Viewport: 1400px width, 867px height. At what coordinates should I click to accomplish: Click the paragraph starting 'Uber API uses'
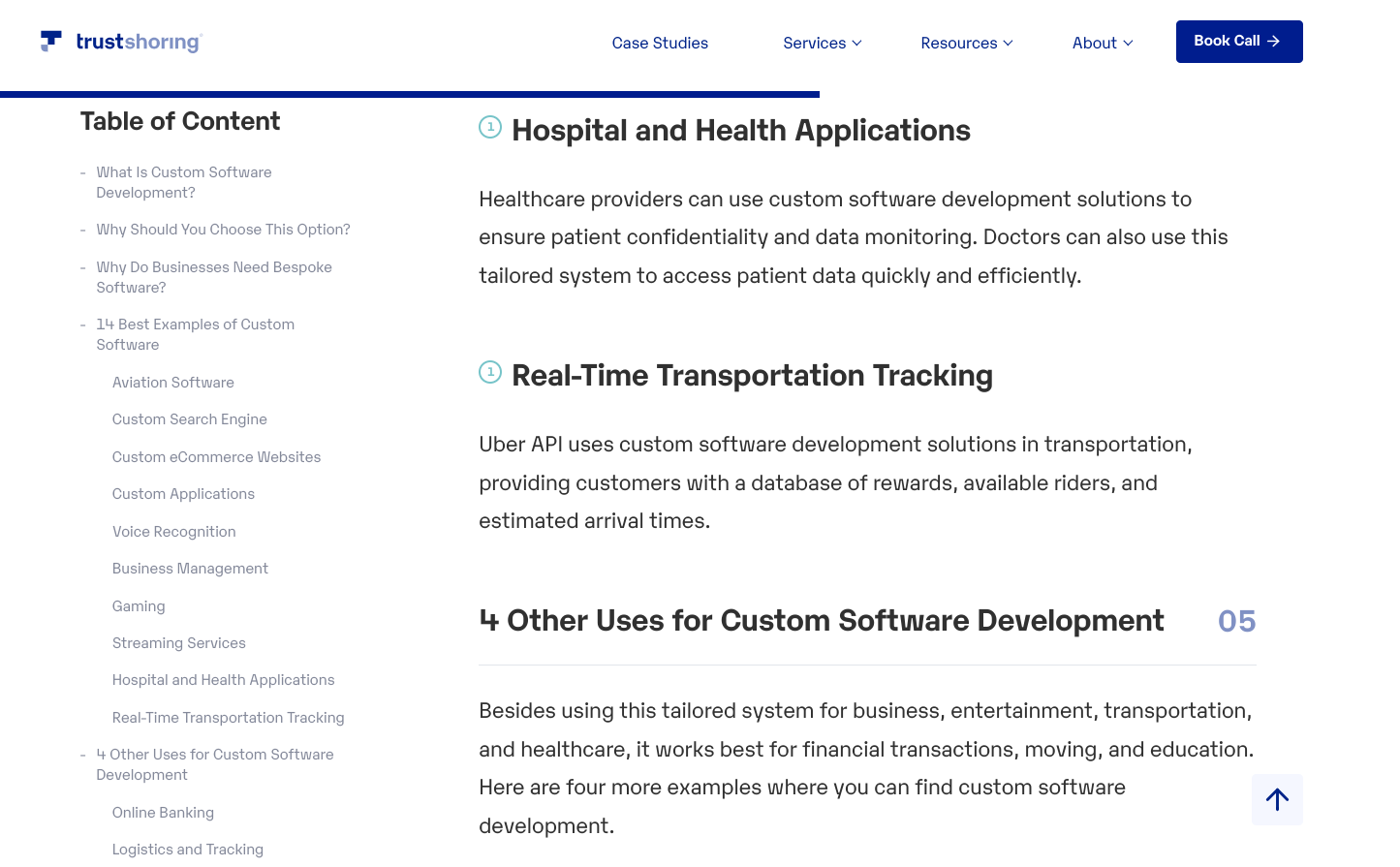tap(836, 482)
